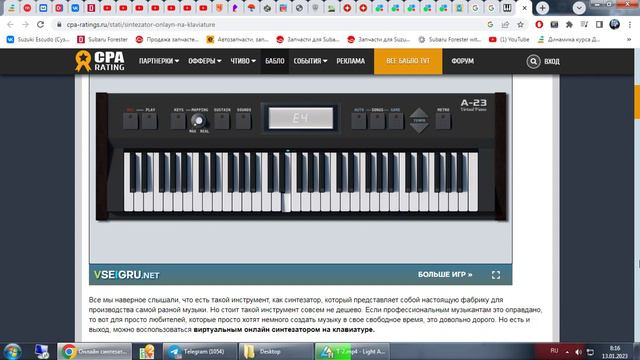The width and height of the screenshot is (640, 360).
Task: Toggle the GAME button
Action: click(396, 121)
